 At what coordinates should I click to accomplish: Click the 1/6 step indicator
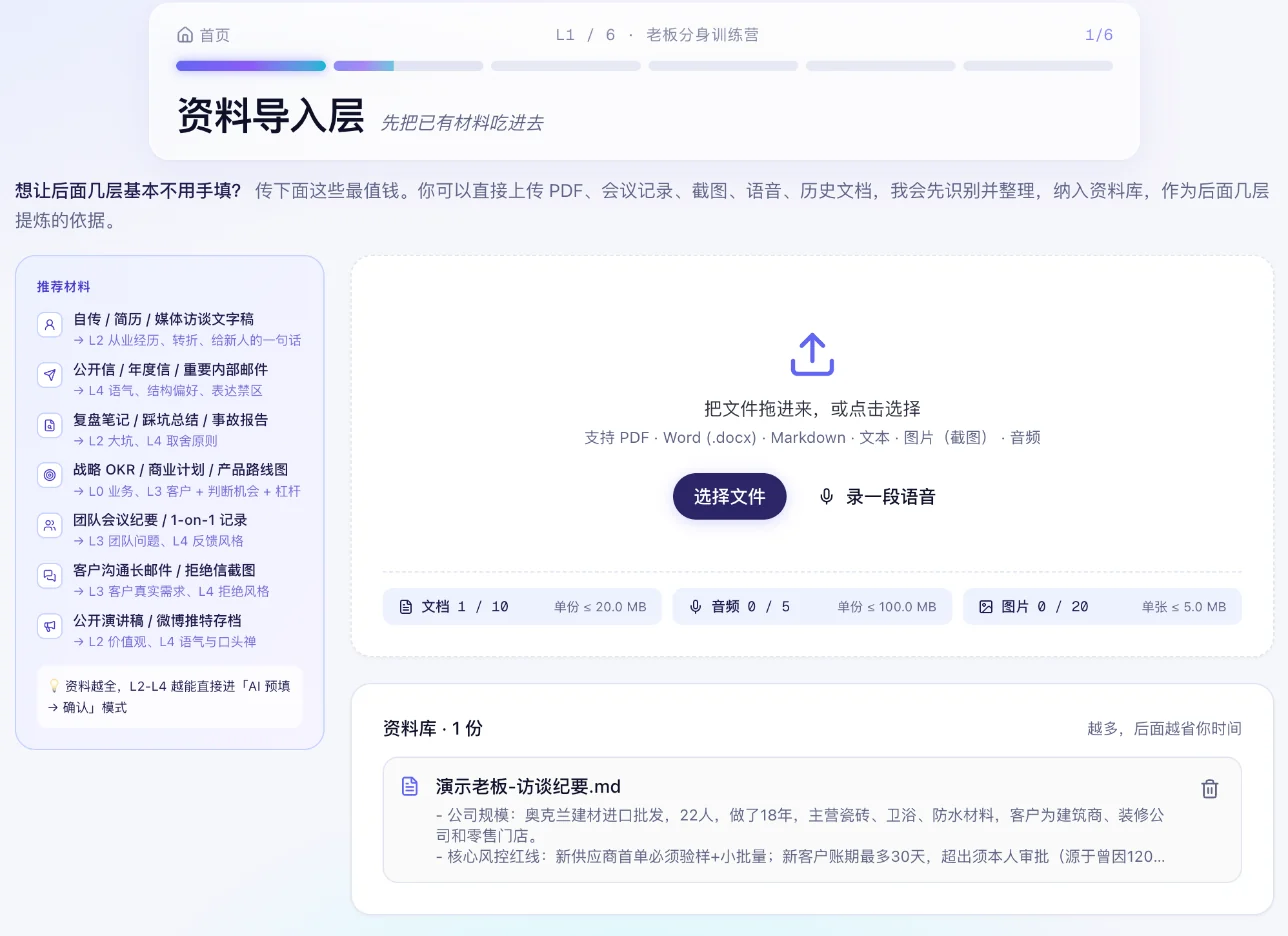click(x=1099, y=35)
